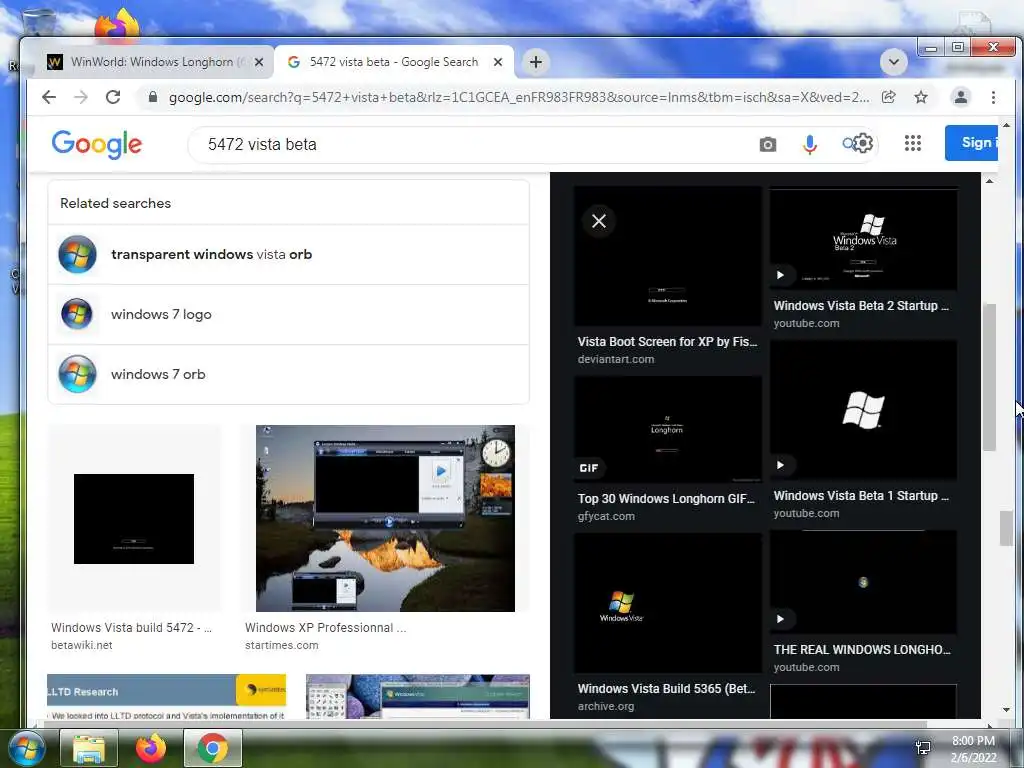This screenshot has width=1024, height=768.
Task: Open the LLTD Research image result
Action: click(x=167, y=696)
